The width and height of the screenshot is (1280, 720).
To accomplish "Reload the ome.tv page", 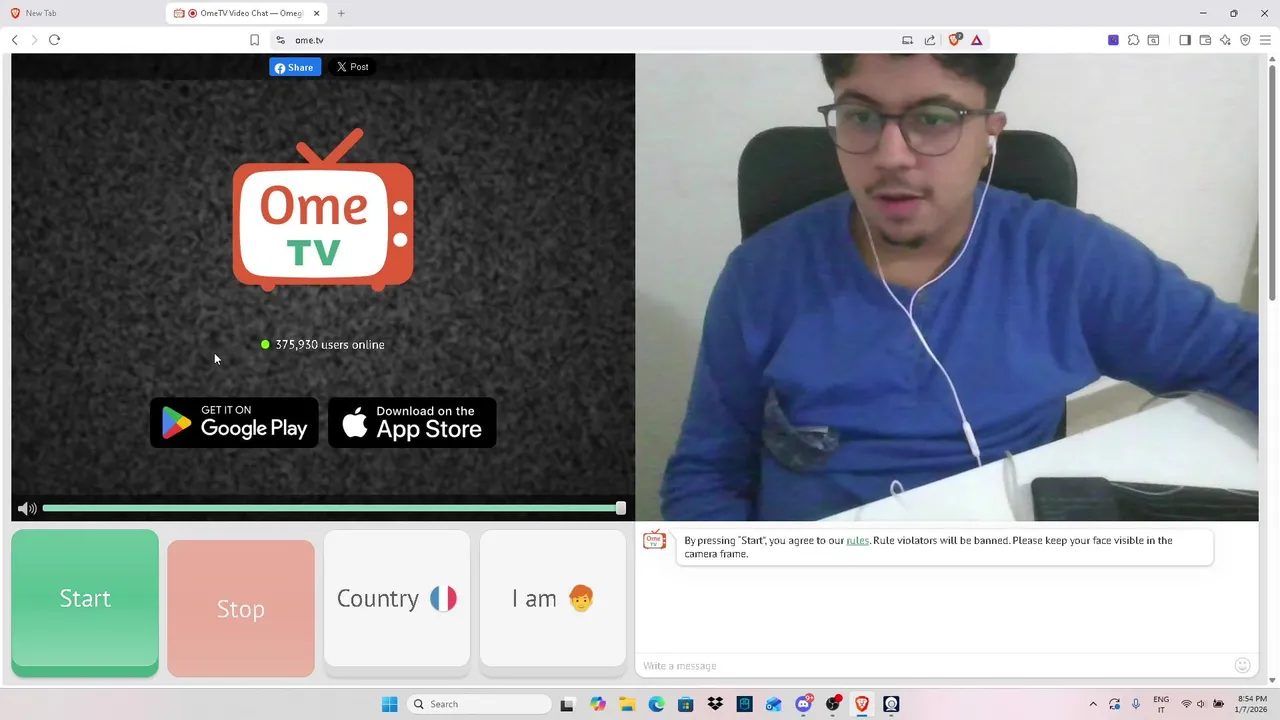I will pyautogui.click(x=54, y=40).
